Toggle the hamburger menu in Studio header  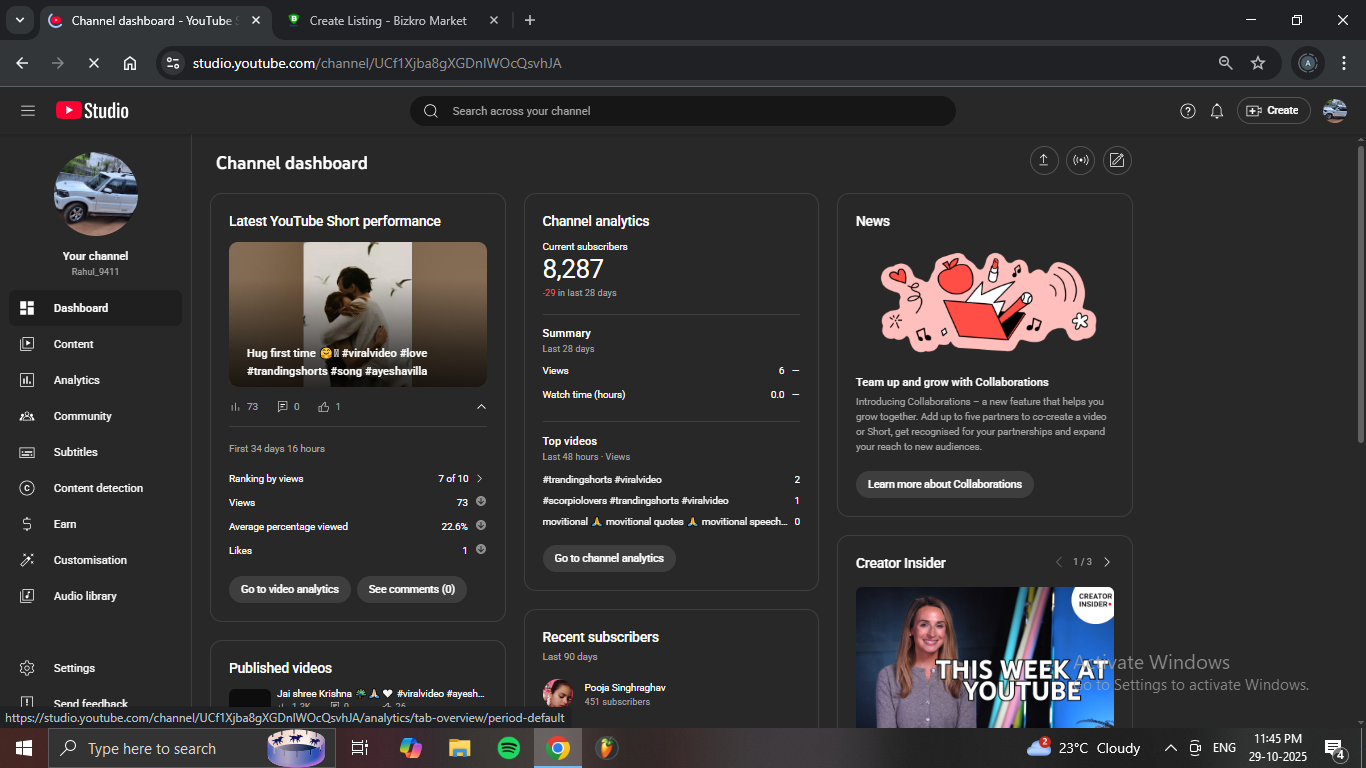tap(28, 111)
